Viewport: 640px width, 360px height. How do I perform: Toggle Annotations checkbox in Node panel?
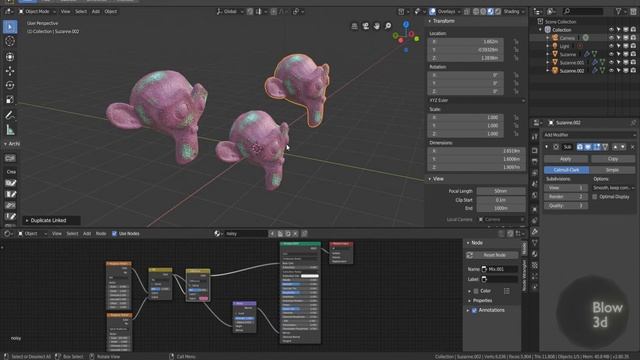(474, 311)
